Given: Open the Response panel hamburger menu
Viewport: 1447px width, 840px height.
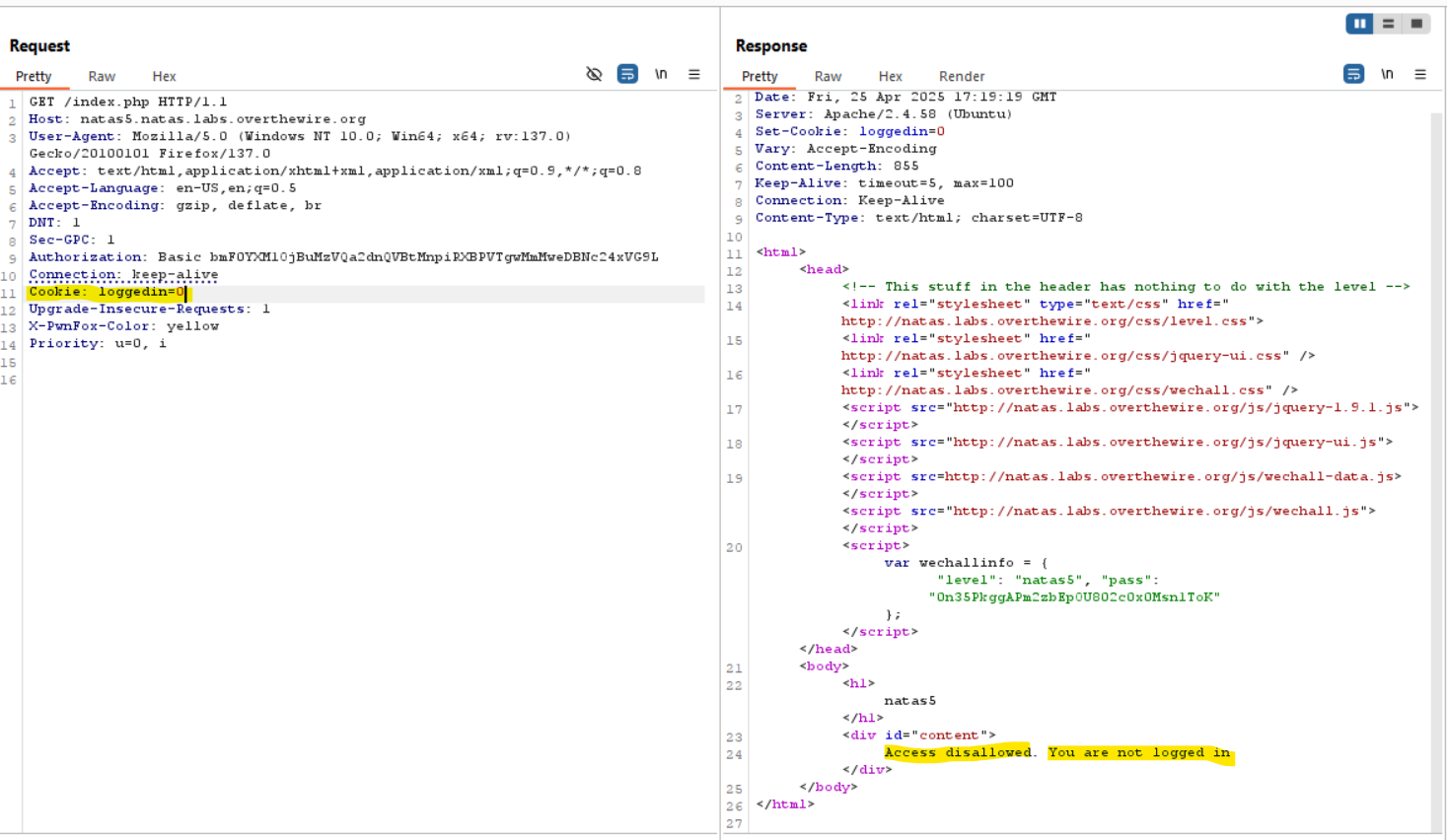Looking at the screenshot, I should click(1420, 74).
